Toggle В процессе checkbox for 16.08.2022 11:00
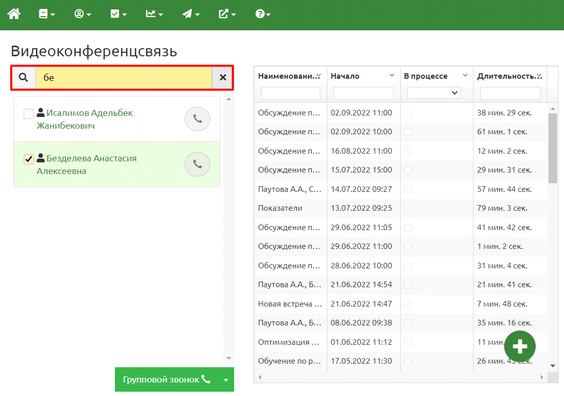Viewport: 564px width, 396px height. 408,151
